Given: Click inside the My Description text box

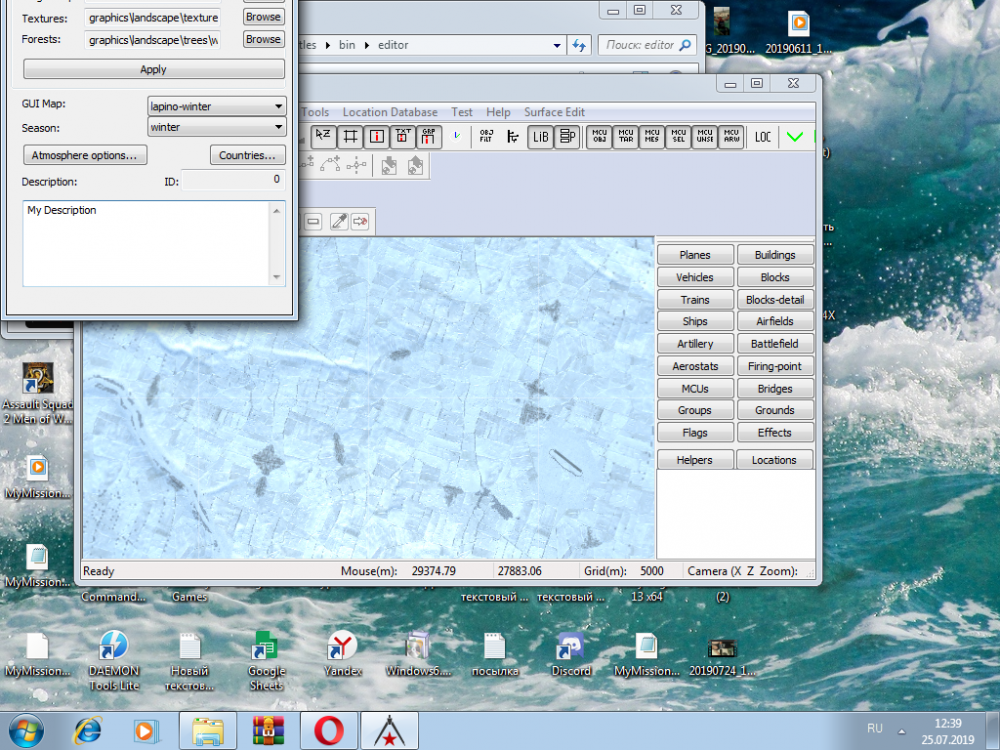Looking at the screenshot, I should [x=145, y=244].
